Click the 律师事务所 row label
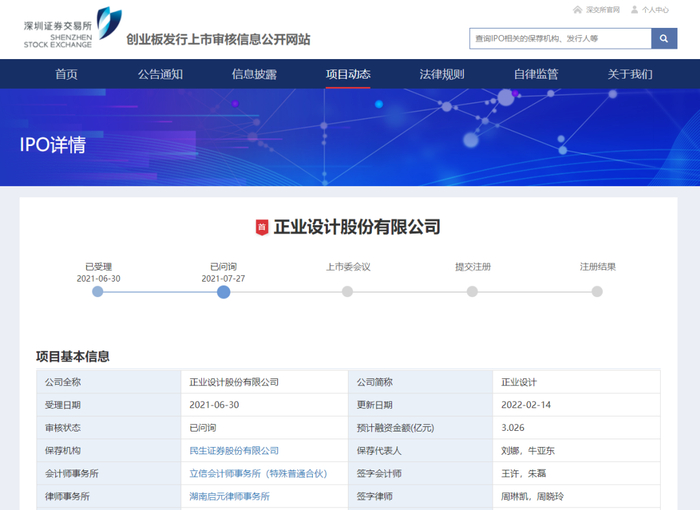 click(67, 496)
